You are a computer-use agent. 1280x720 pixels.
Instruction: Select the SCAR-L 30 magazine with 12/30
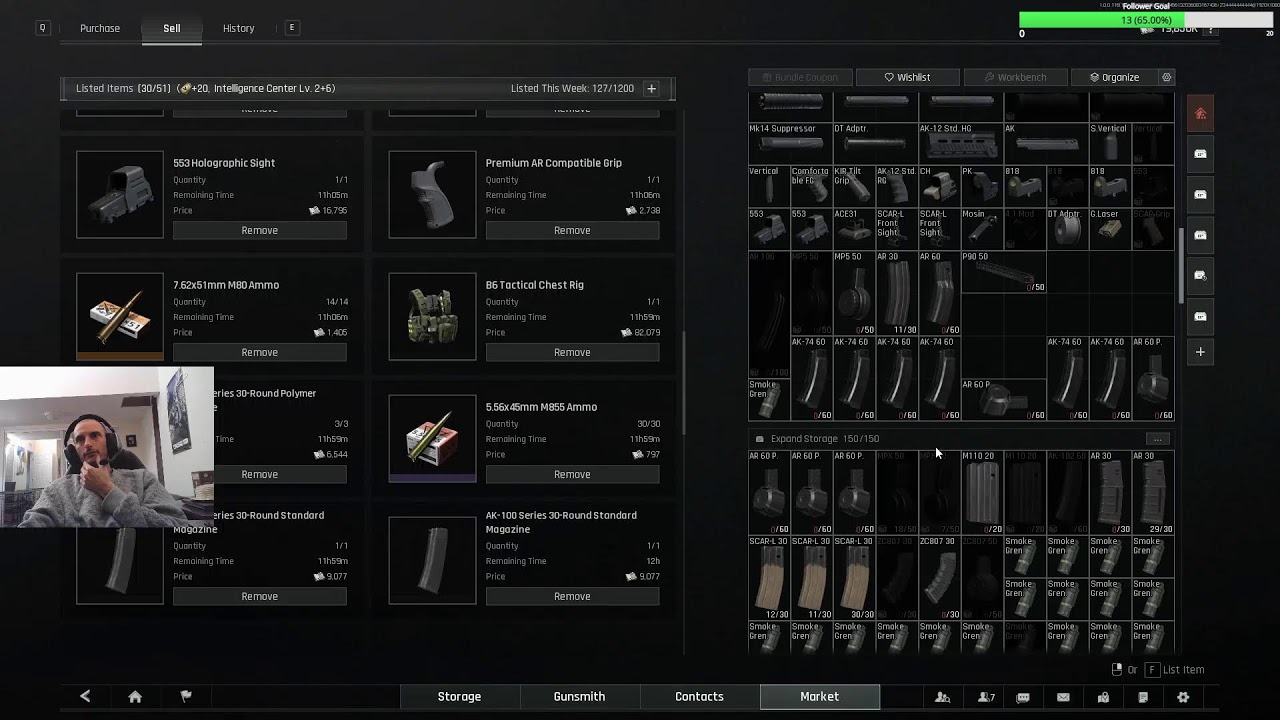(769, 578)
